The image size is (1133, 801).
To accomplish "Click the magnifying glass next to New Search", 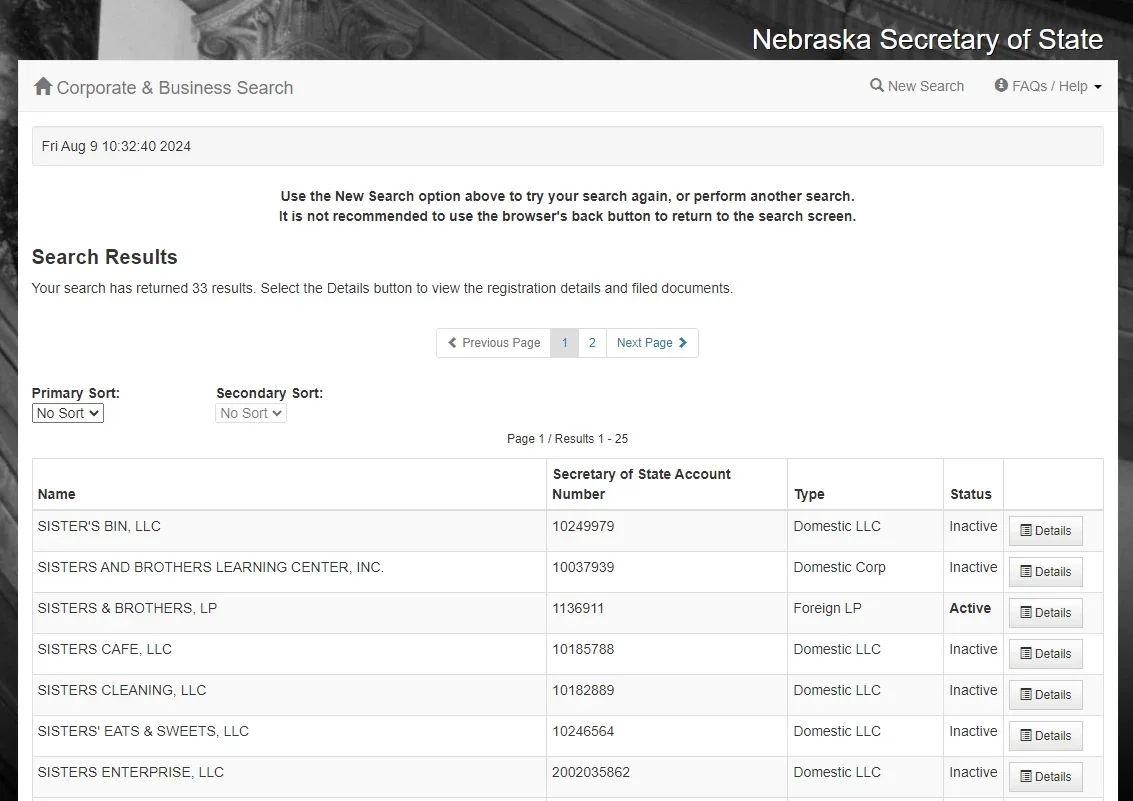I will [875, 86].
